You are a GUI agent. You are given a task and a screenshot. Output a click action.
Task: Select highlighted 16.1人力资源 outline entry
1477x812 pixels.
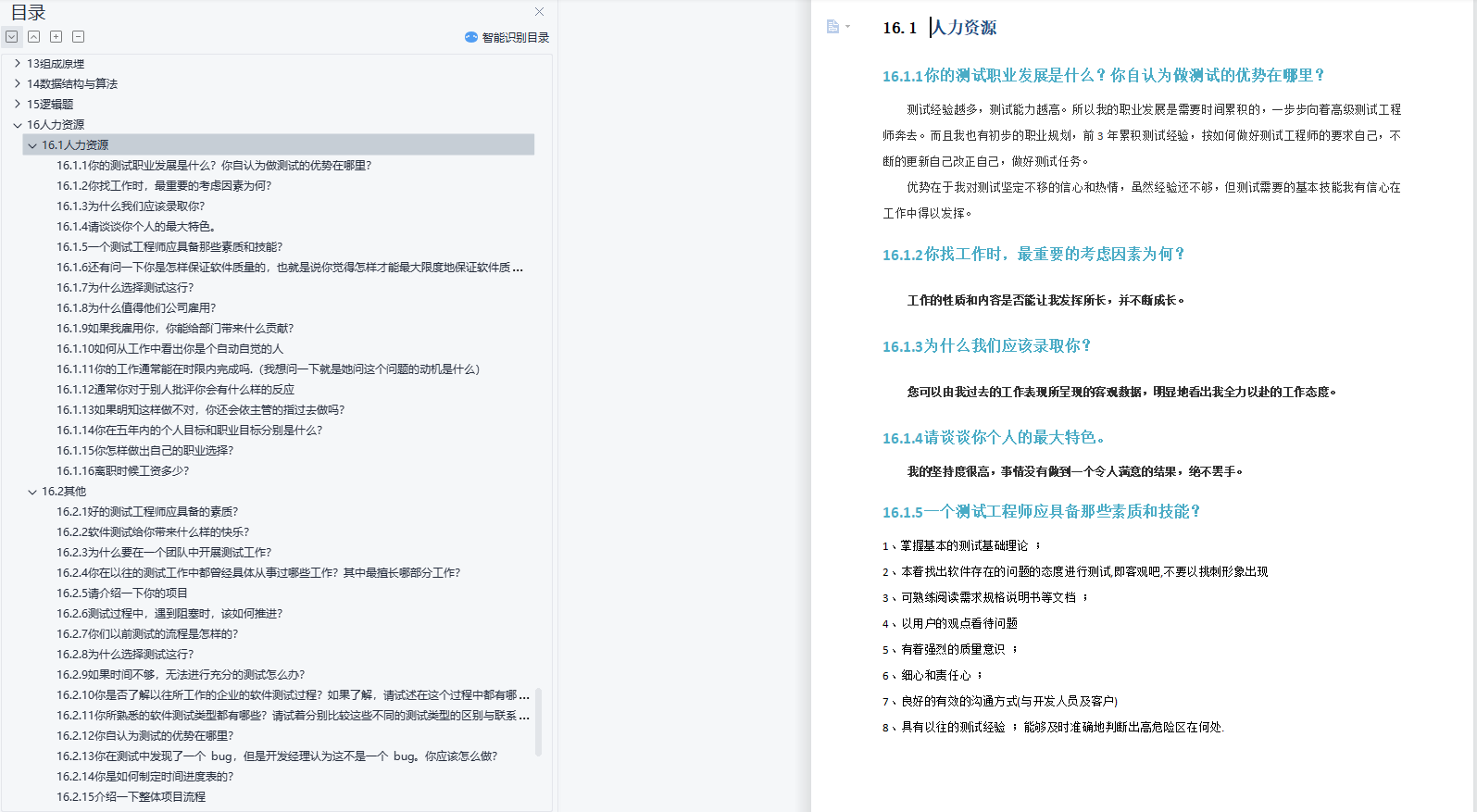tap(279, 144)
